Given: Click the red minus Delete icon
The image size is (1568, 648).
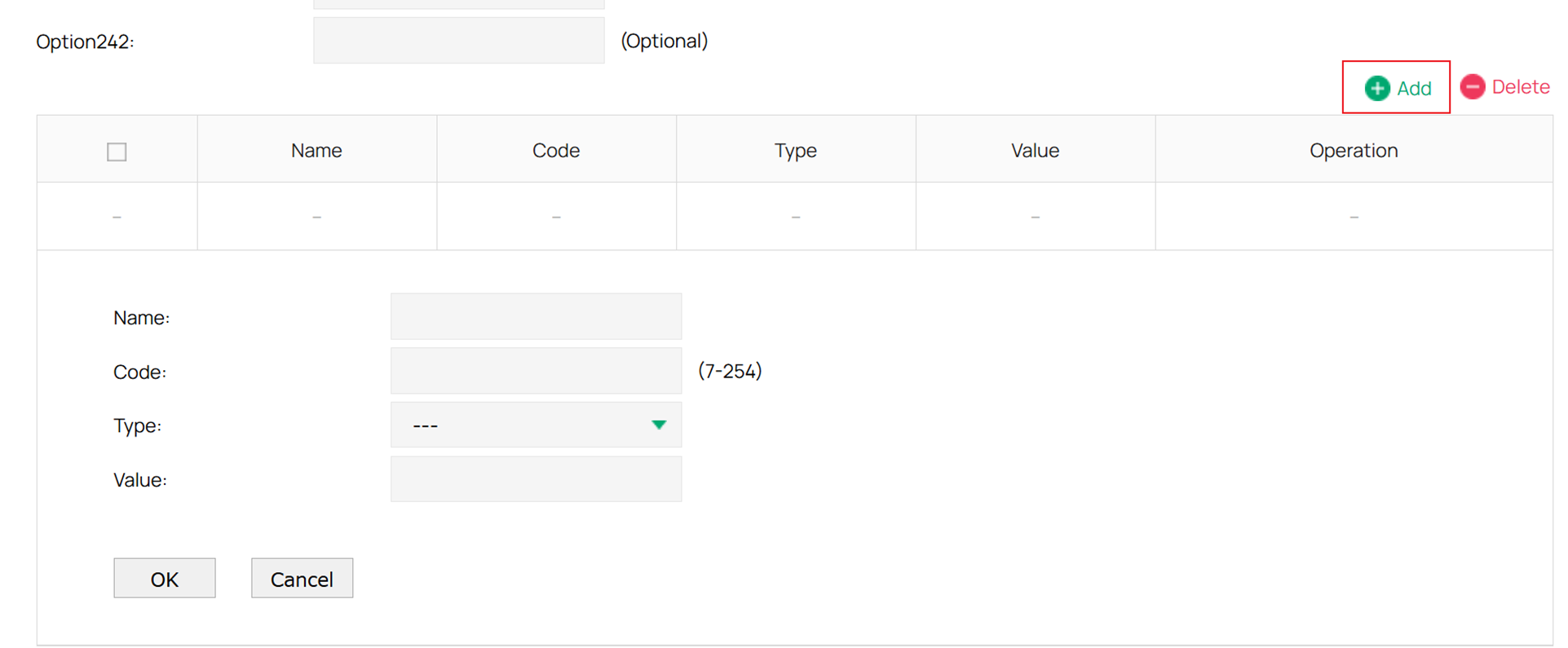Looking at the screenshot, I should (x=1473, y=86).
